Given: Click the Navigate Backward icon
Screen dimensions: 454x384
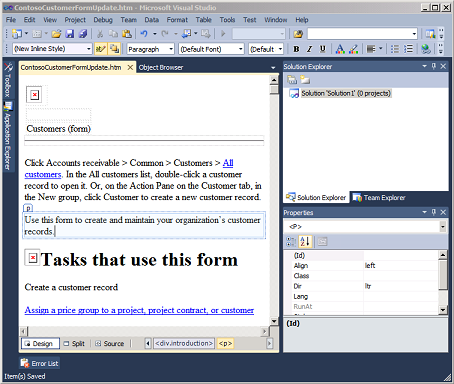Looking at the screenshot, I should 186,34.
